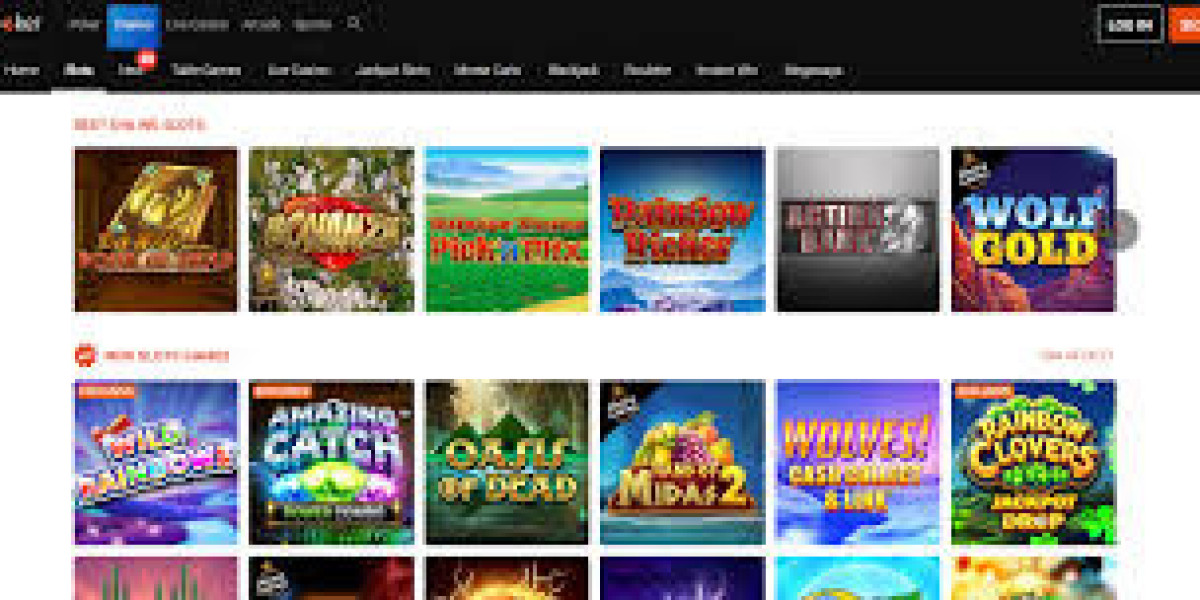Open the Roulette category
Screen dimensions: 1200x600
tap(648, 70)
